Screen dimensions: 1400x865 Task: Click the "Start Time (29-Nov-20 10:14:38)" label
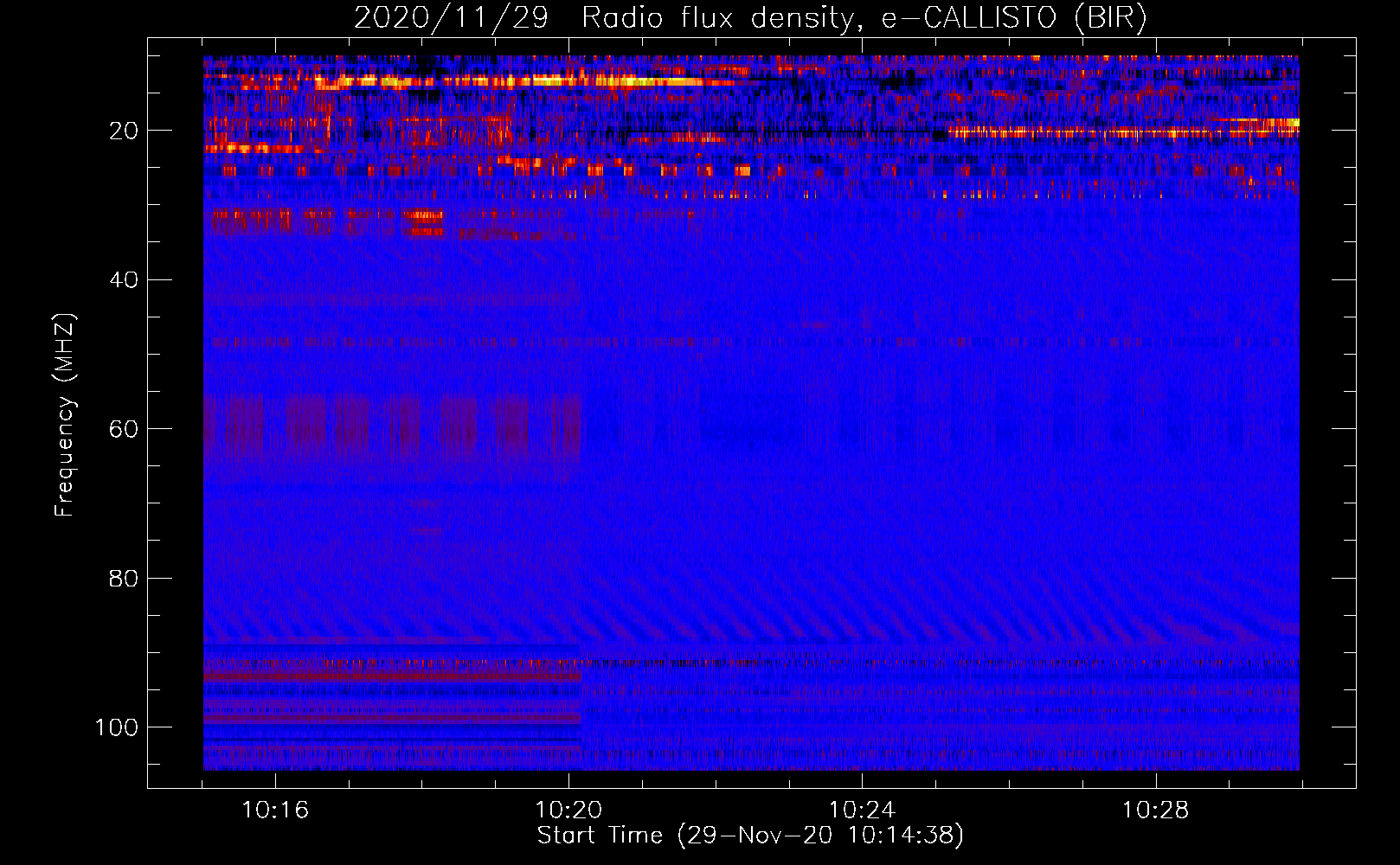750,836
